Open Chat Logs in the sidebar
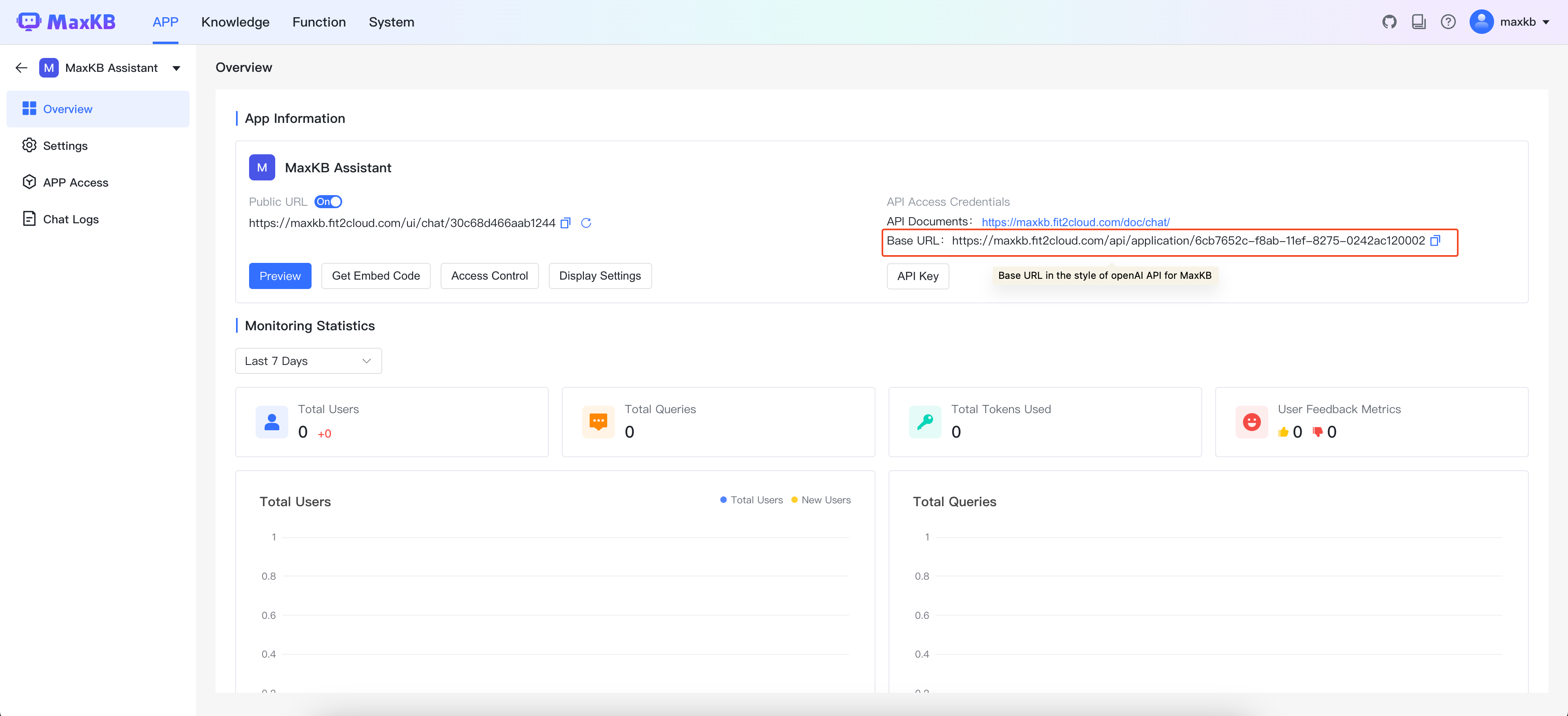This screenshot has height=716, width=1568. coord(98,219)
